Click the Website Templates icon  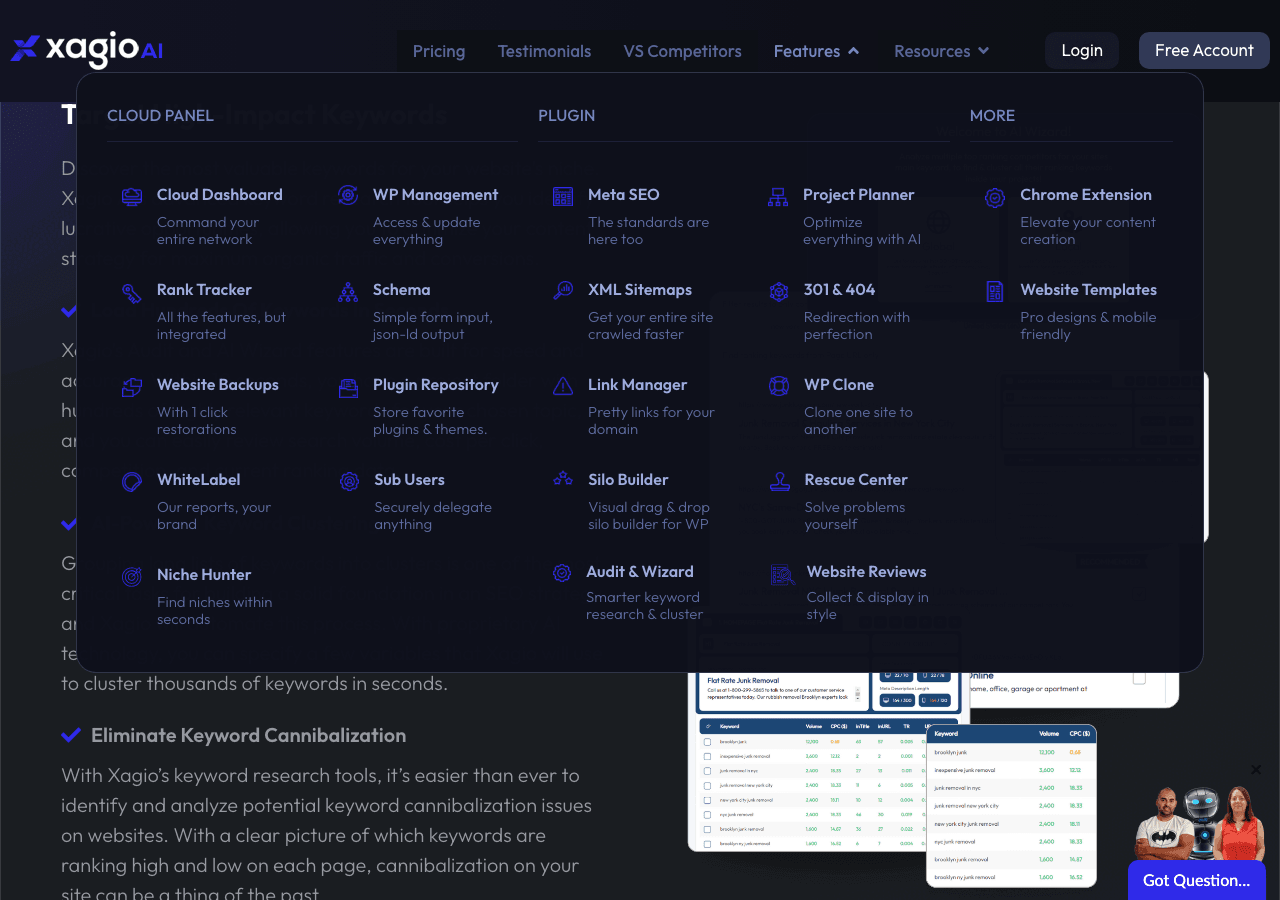995,291
